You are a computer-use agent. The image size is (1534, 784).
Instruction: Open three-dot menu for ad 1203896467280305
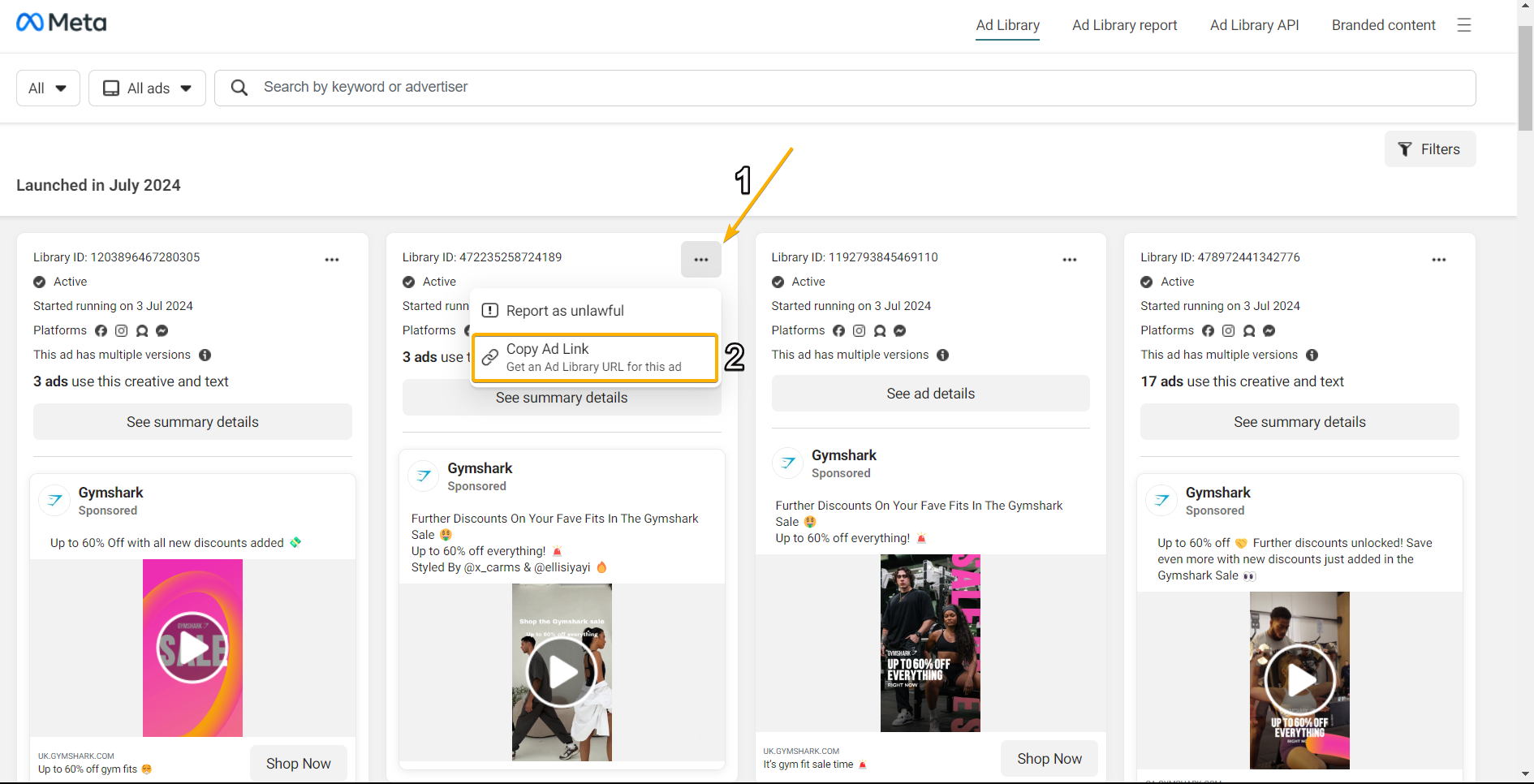332,260
